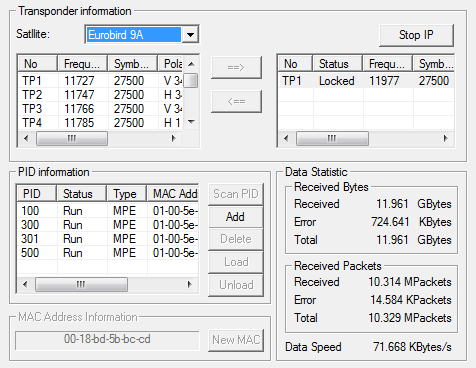Image resolution: width=476 pixels, height=368 pixels.
Task: Click horizontal scrollbar thumb of right transponder list
Action: [x=332, y=138]
